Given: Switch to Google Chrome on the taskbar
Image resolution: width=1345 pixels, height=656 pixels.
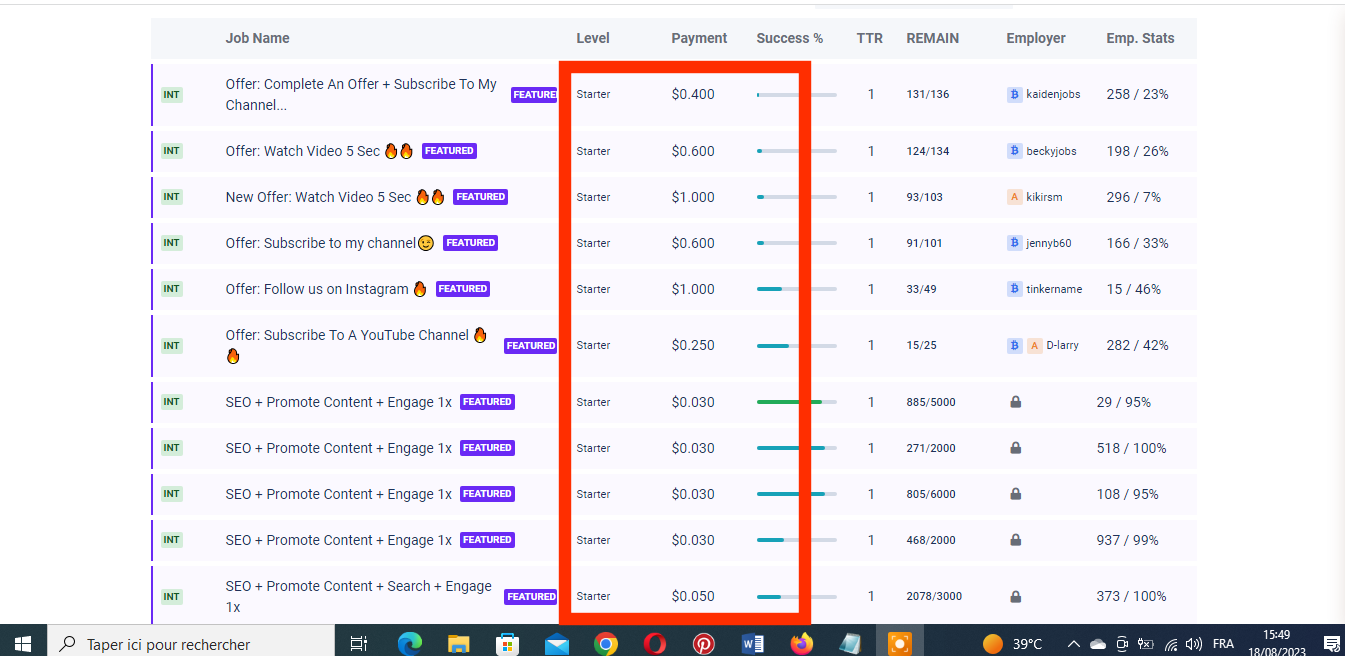Looking at the screenshot, I should click(605, 643).
